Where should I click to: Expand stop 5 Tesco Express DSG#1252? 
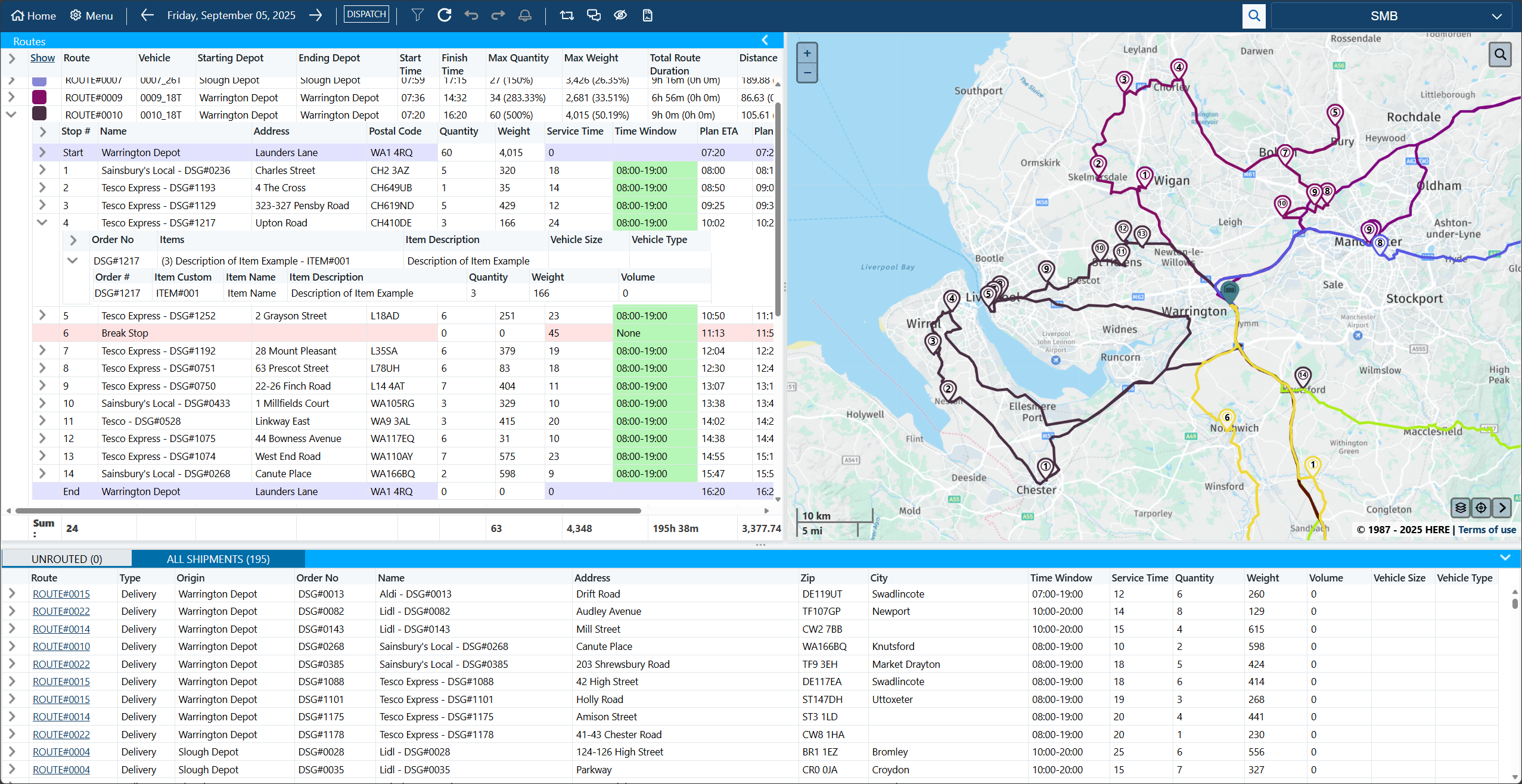42,315
